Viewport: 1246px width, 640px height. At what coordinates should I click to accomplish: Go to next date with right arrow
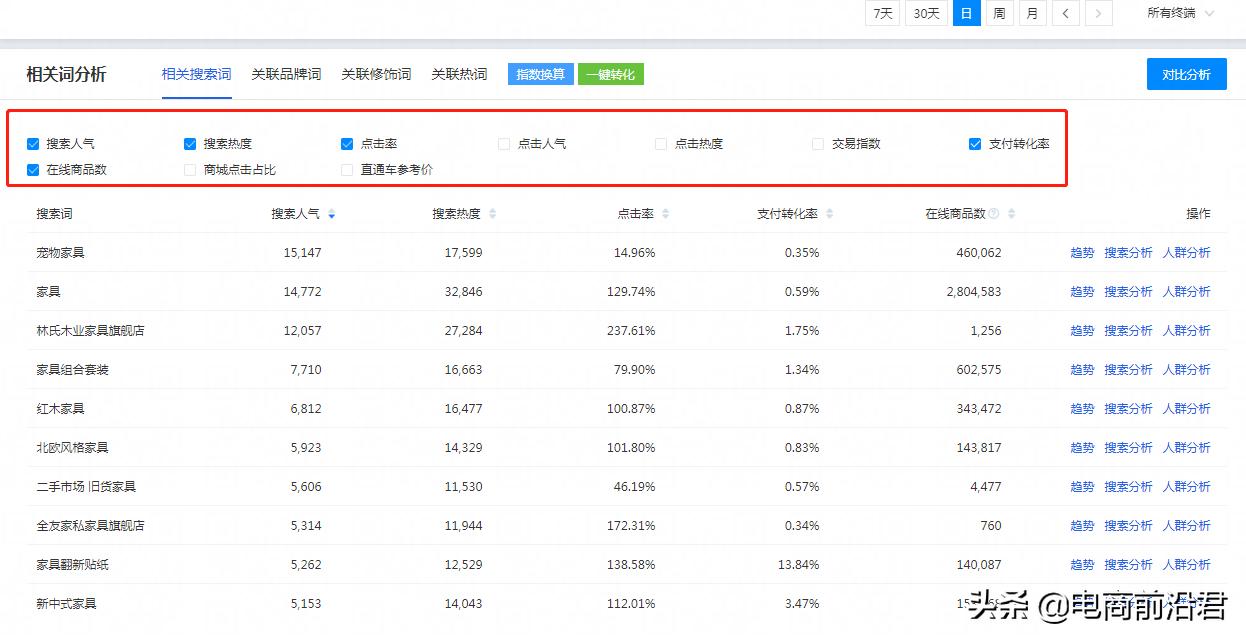[1099, 13]
